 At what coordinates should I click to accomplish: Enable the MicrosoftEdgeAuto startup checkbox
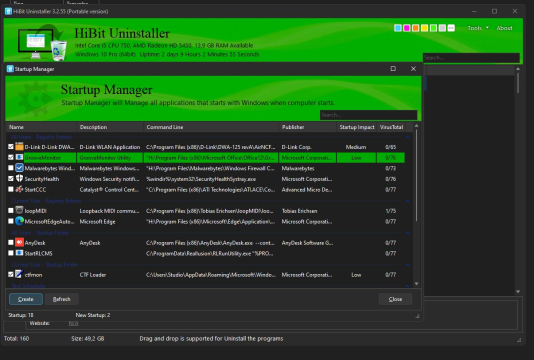[x=11, y=221]
